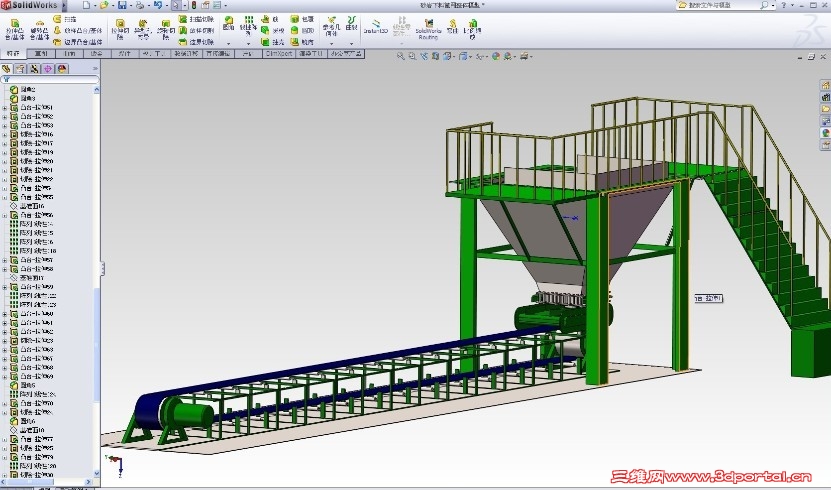Click the Instant3D icon
The height and width of the screenshot is (490, 831).
(376, 22)
